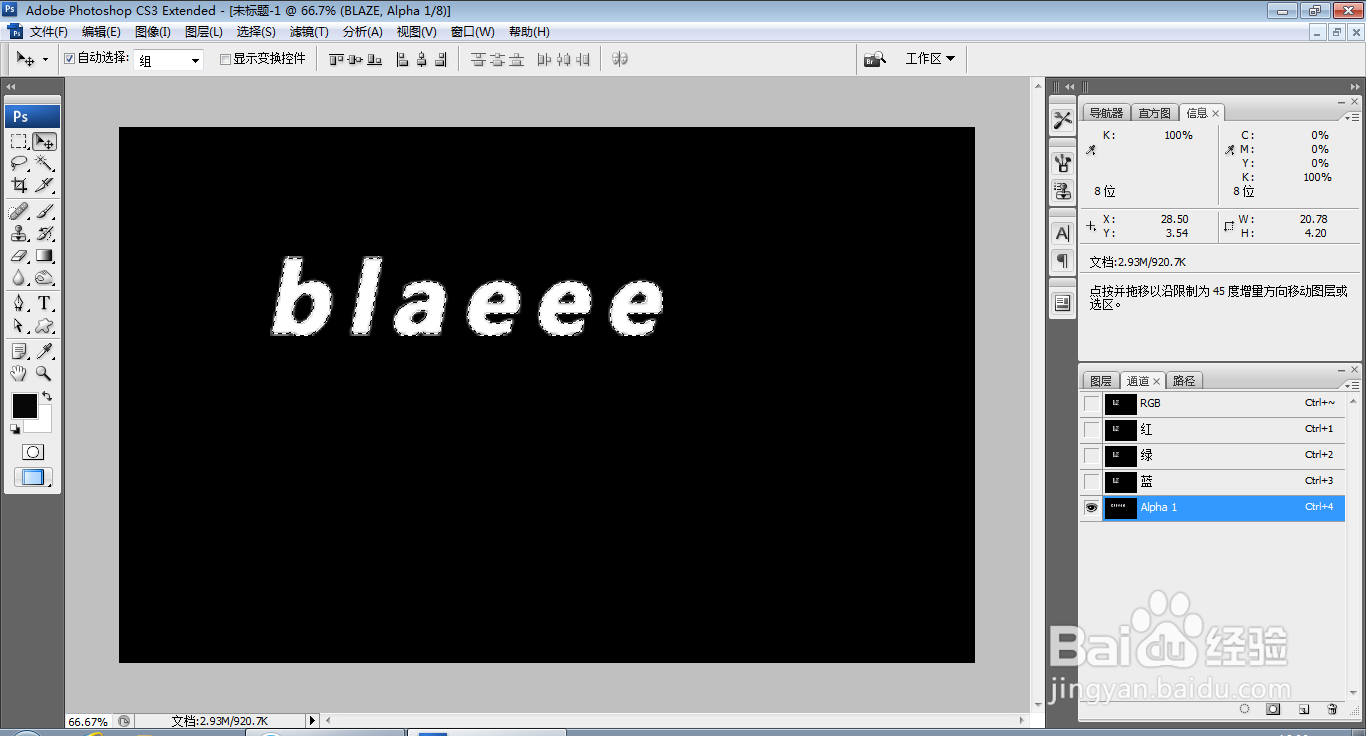Select the Eraser tool
The width and height of the screenshot is (1366, 736).
19,256
